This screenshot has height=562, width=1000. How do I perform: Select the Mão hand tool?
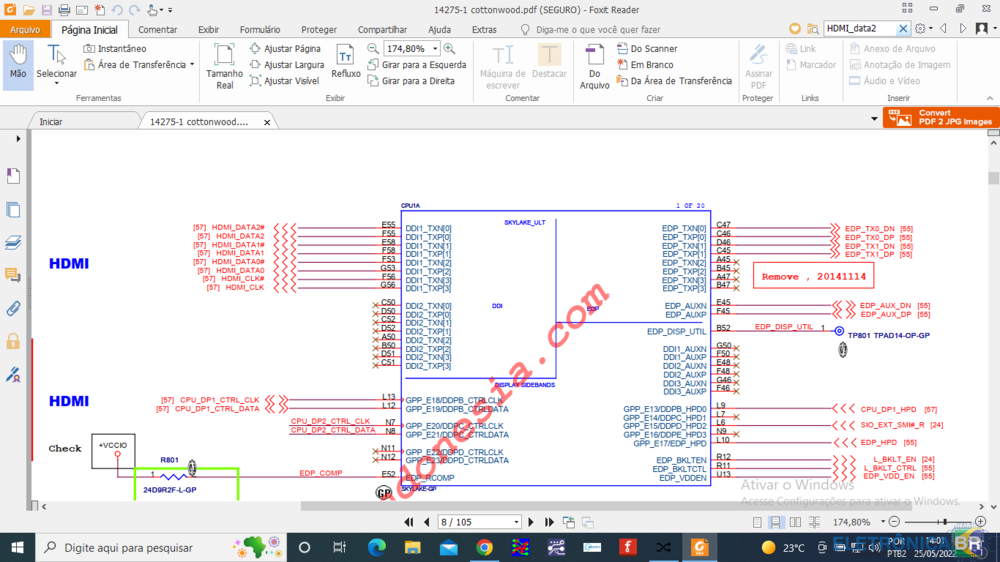pyautogui.click(x=18, y=63)
